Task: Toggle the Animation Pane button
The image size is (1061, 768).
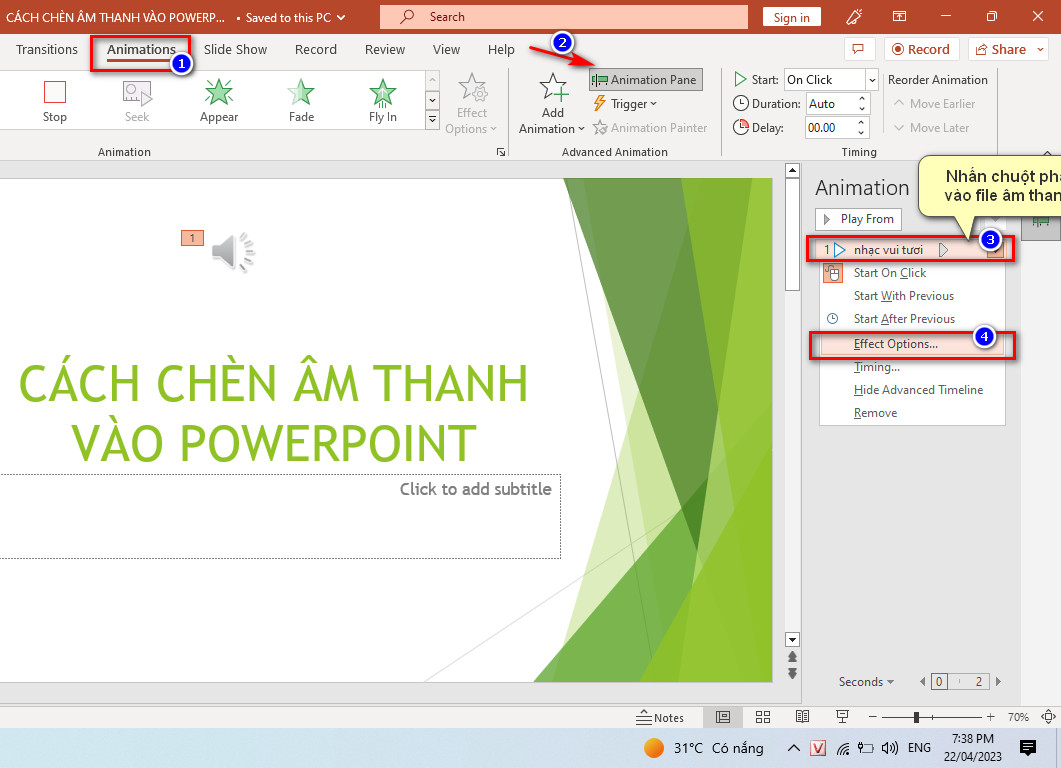Action: pos(646,80)
